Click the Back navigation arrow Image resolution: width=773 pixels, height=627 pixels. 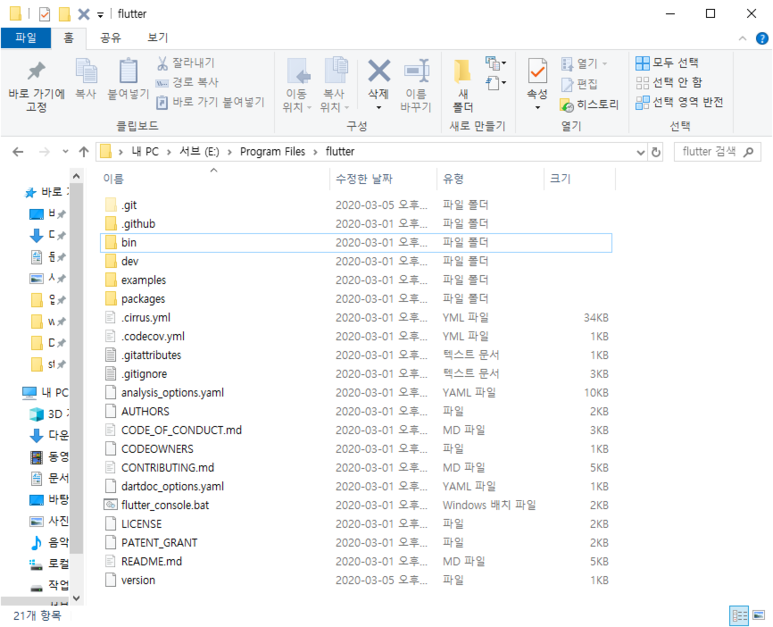pyautogui.click(x=18, y=152)
